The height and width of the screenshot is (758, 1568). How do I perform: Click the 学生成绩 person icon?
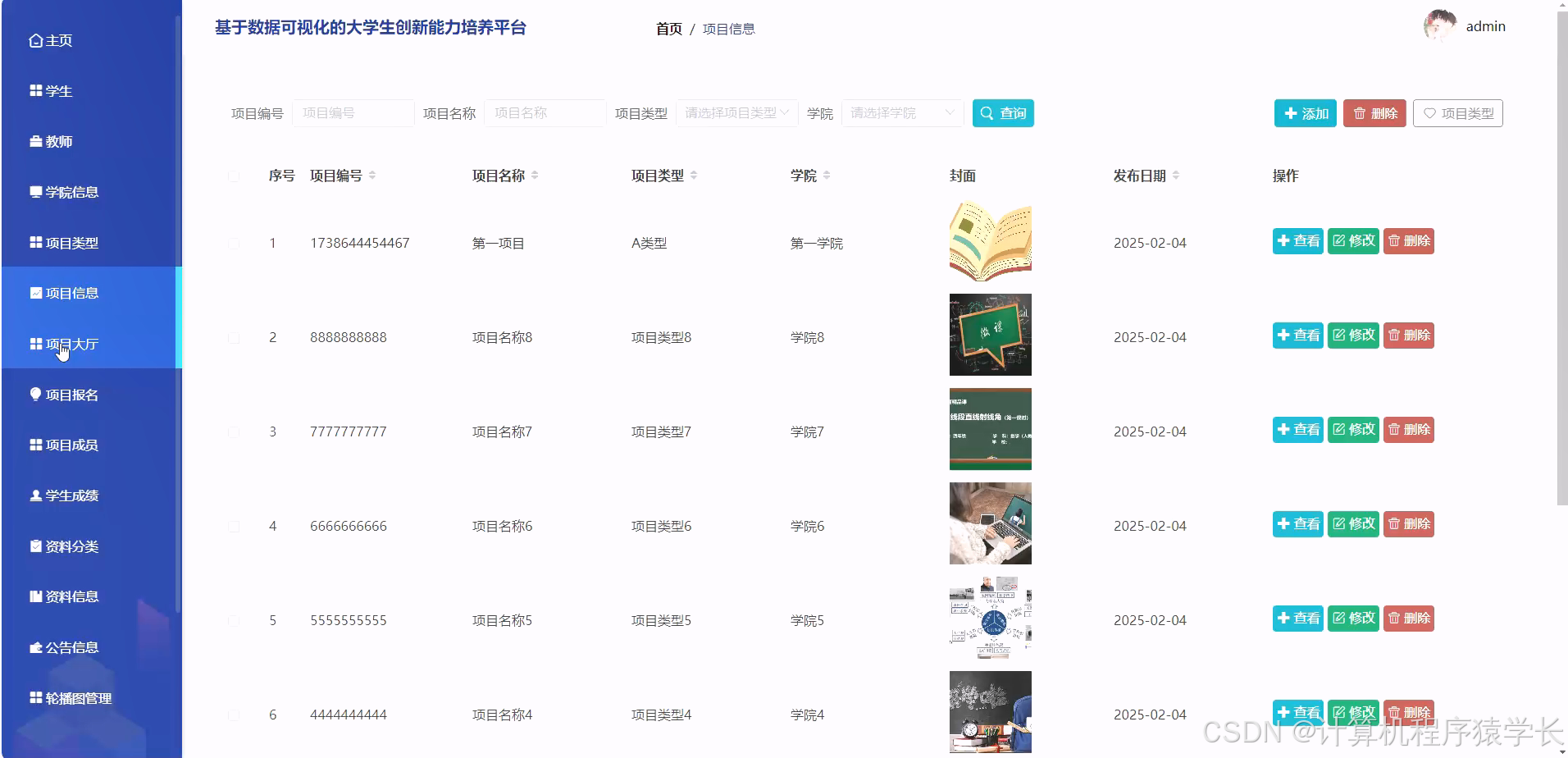click(36, 495)
